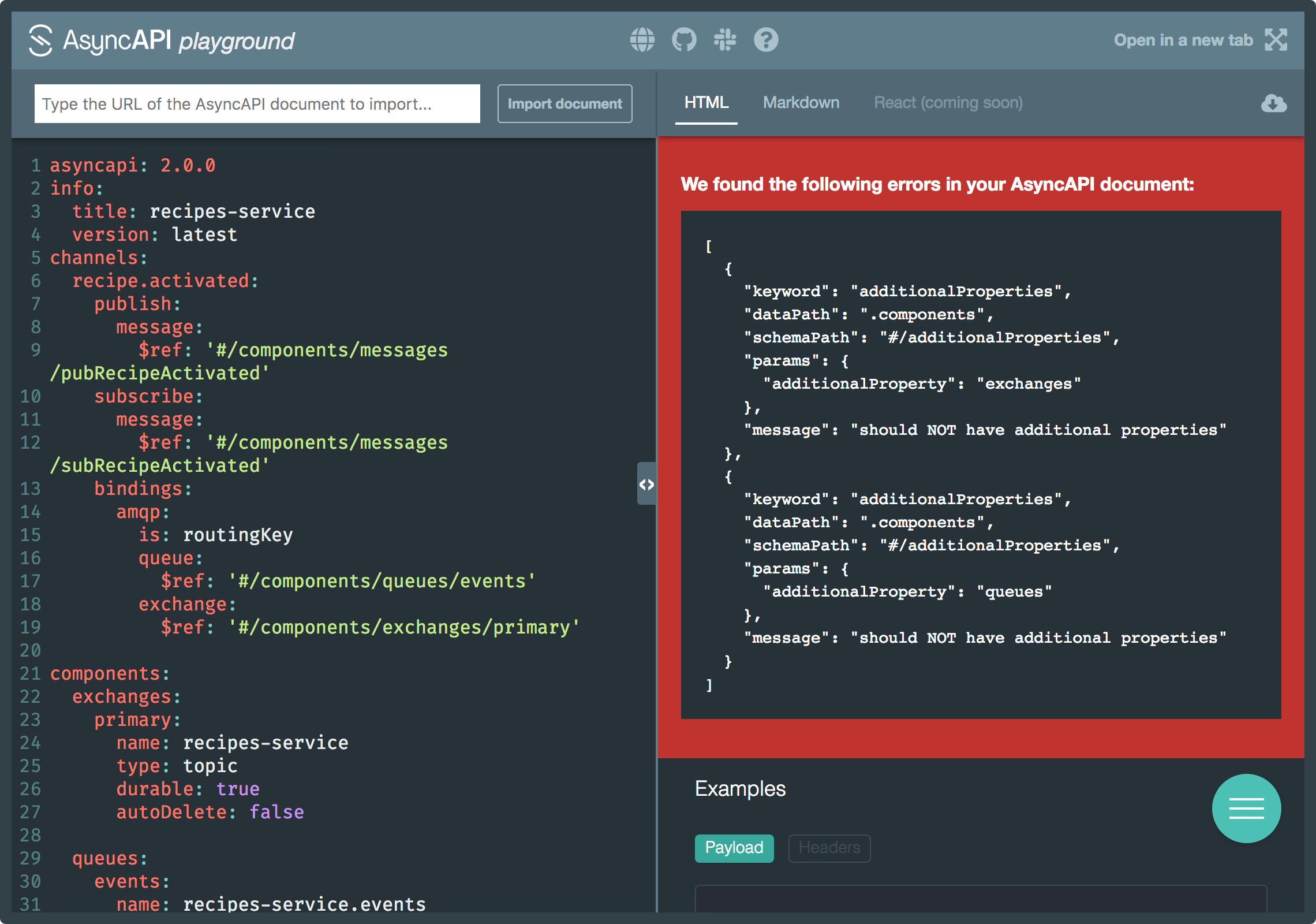Click the Import document button
Image resolution: width=1316 pixels, height=924 pixels.
click(564, 103)
